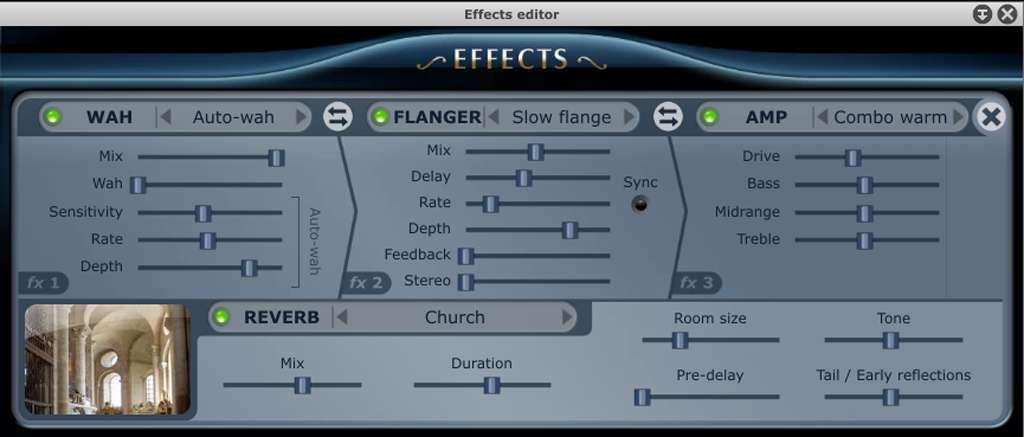Remove the AMP effect with X icon

[991, 117]
